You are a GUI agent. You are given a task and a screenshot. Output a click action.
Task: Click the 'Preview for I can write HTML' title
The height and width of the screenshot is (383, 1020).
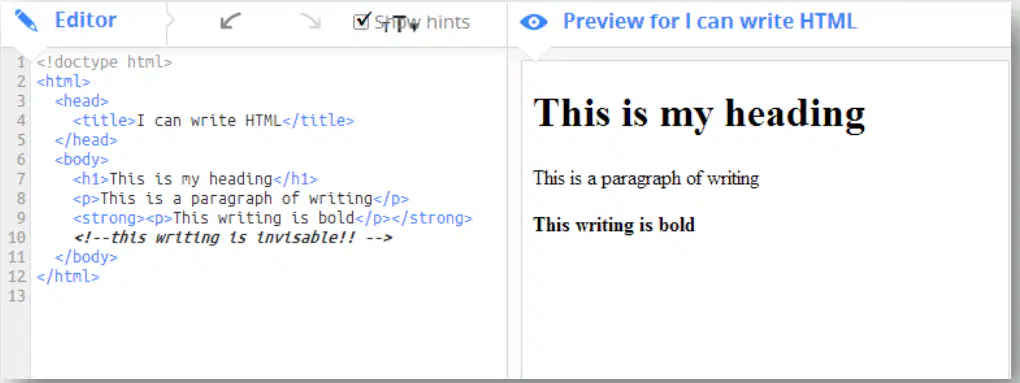pyautogui.click(x=710, y=21)
